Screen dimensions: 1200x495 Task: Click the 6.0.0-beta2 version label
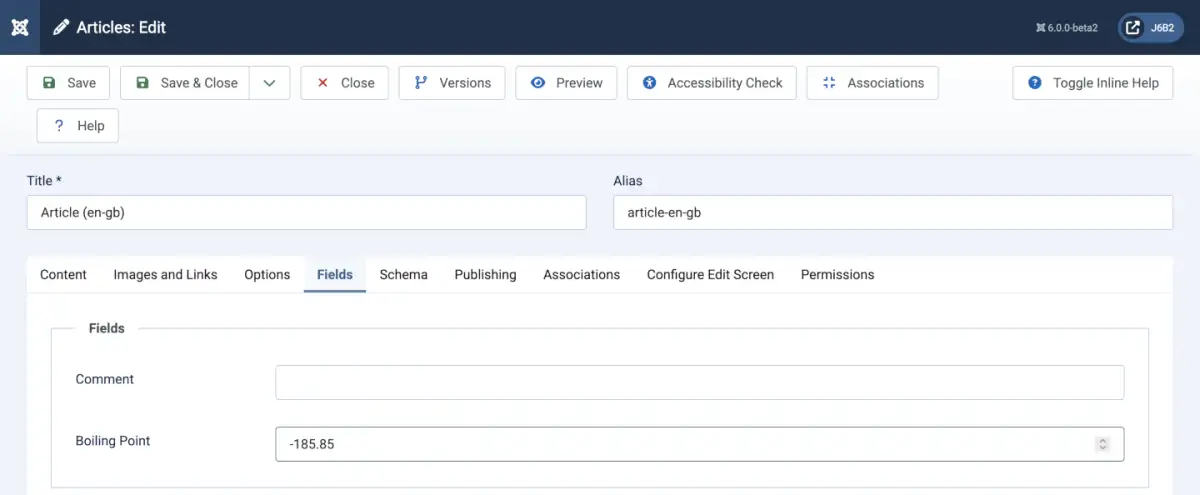pos(1067,28)
